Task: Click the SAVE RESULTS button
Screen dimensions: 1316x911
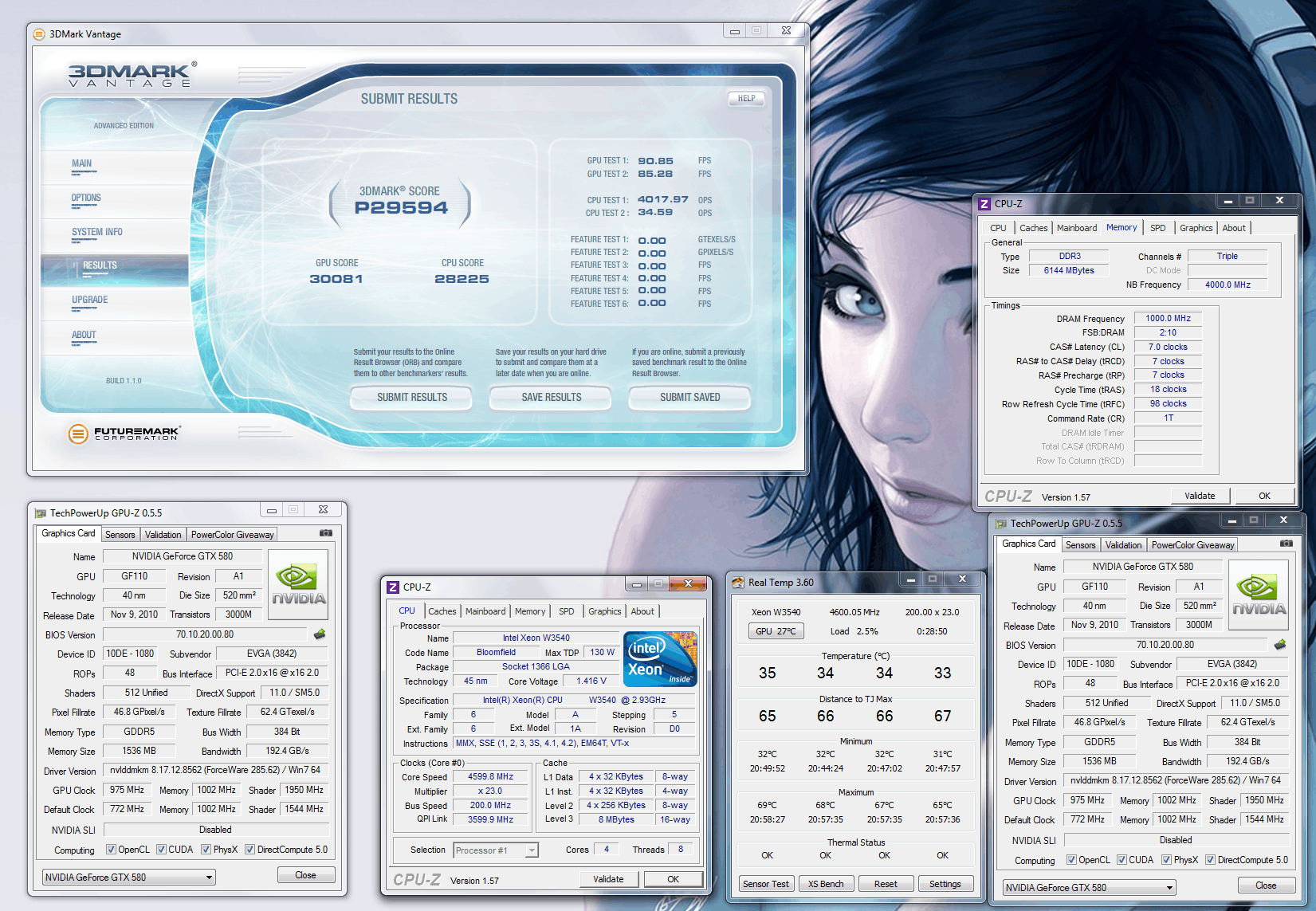Action: (552, 397)
